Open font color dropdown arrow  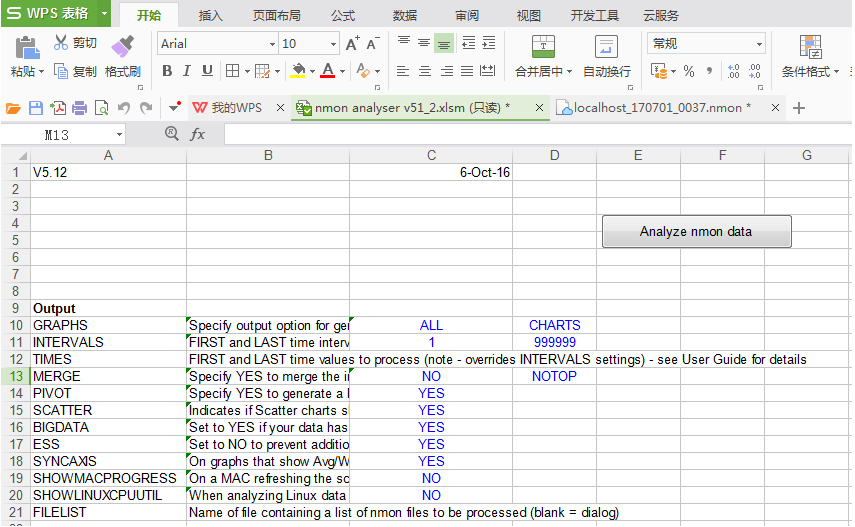[342, 71]
